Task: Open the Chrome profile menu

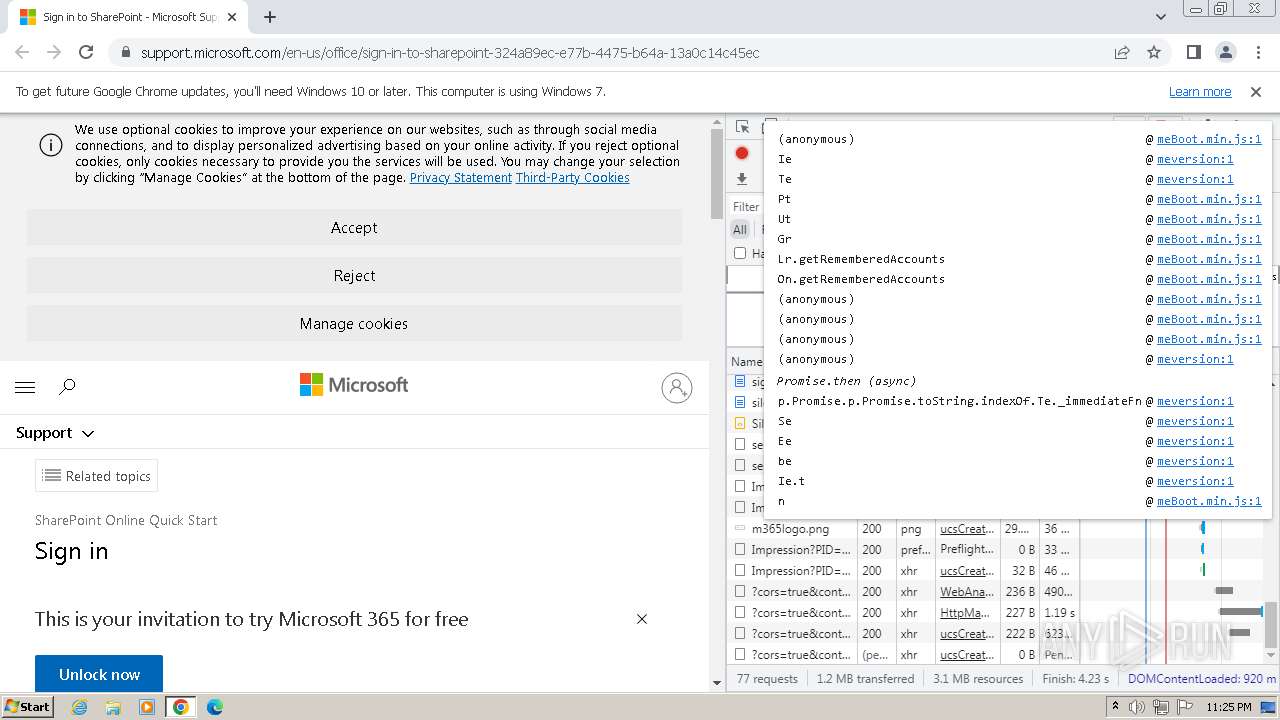Action: point(1226,52)
